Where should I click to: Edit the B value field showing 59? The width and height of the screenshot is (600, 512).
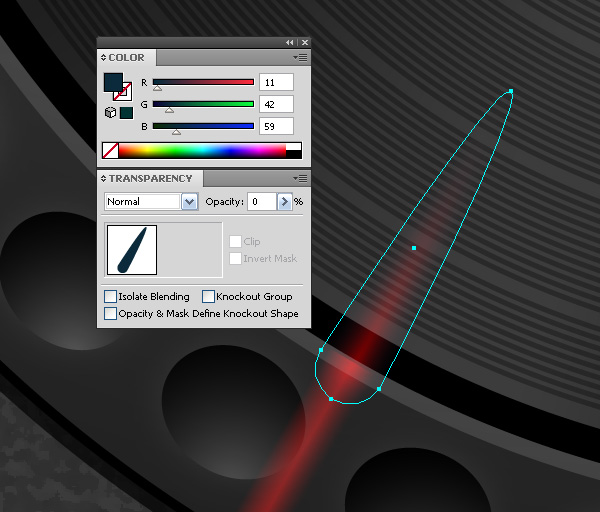pos(276,126)
